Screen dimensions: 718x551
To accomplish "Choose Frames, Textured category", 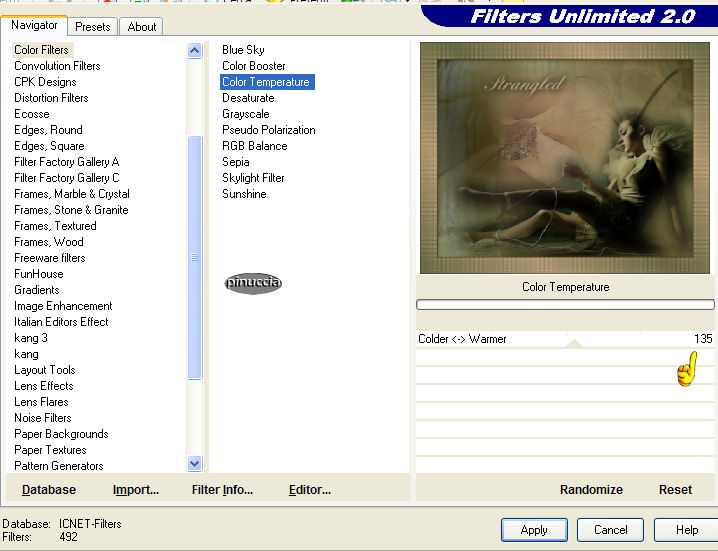I will (55, 226).
